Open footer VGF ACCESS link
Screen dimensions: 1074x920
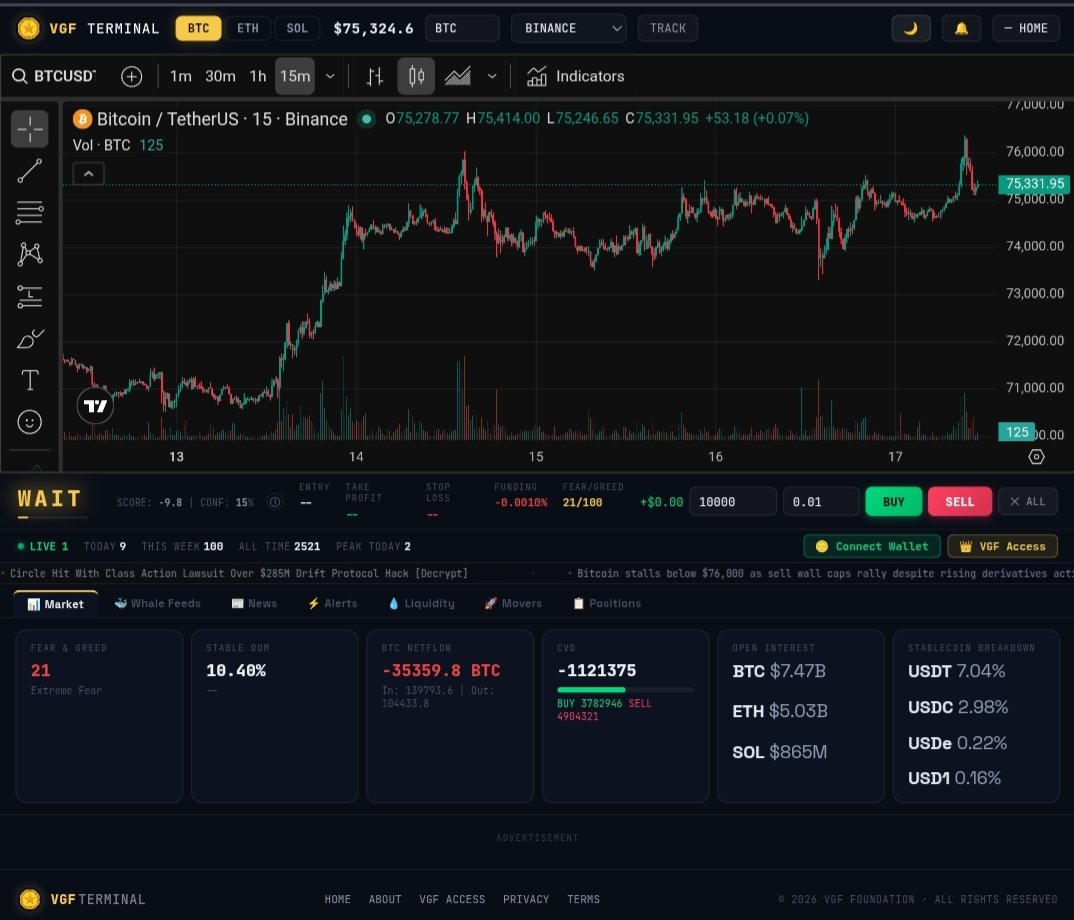[452, 899]
